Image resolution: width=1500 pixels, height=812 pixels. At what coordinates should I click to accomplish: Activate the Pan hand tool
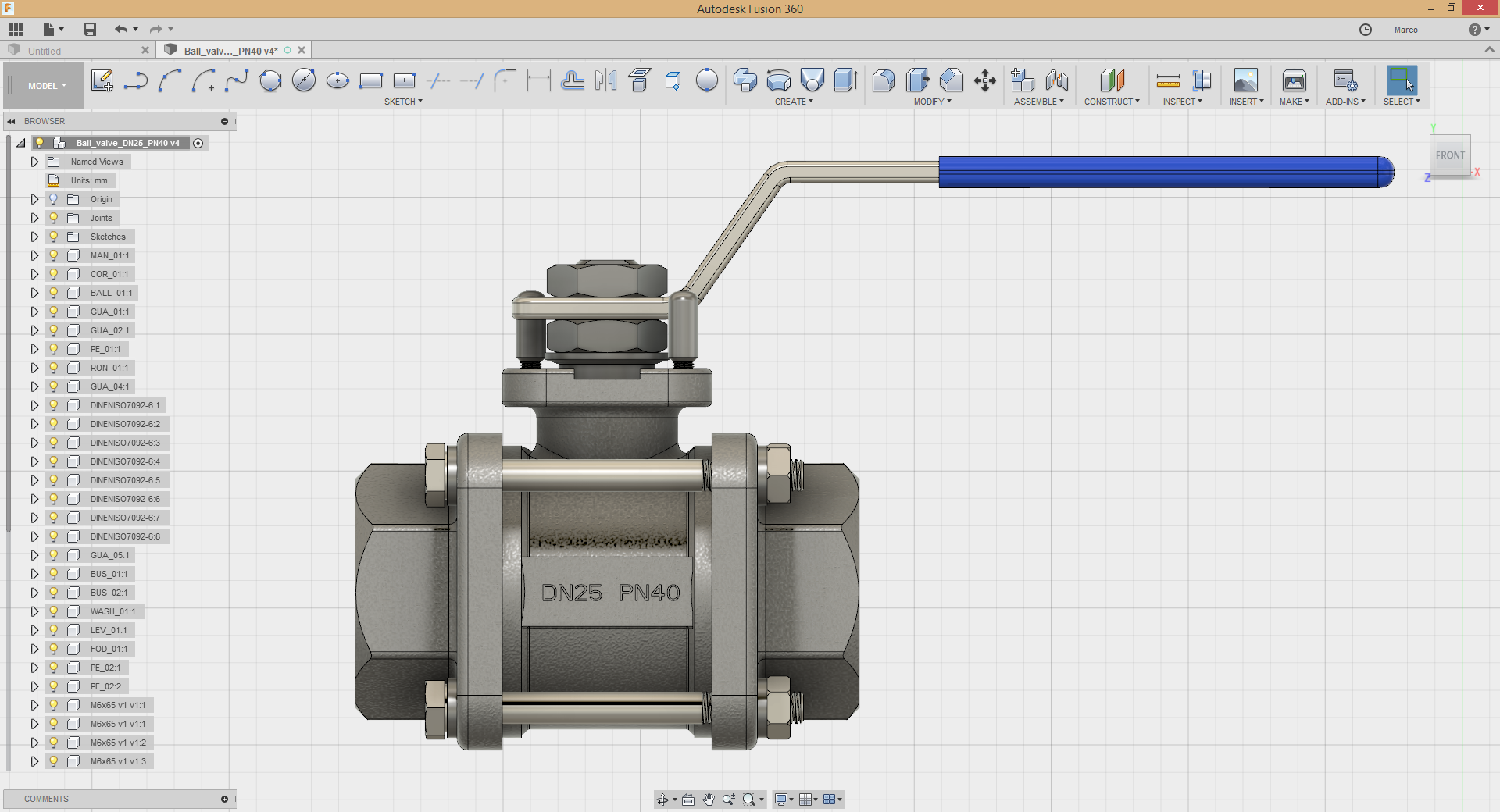[x=709, y=800]
